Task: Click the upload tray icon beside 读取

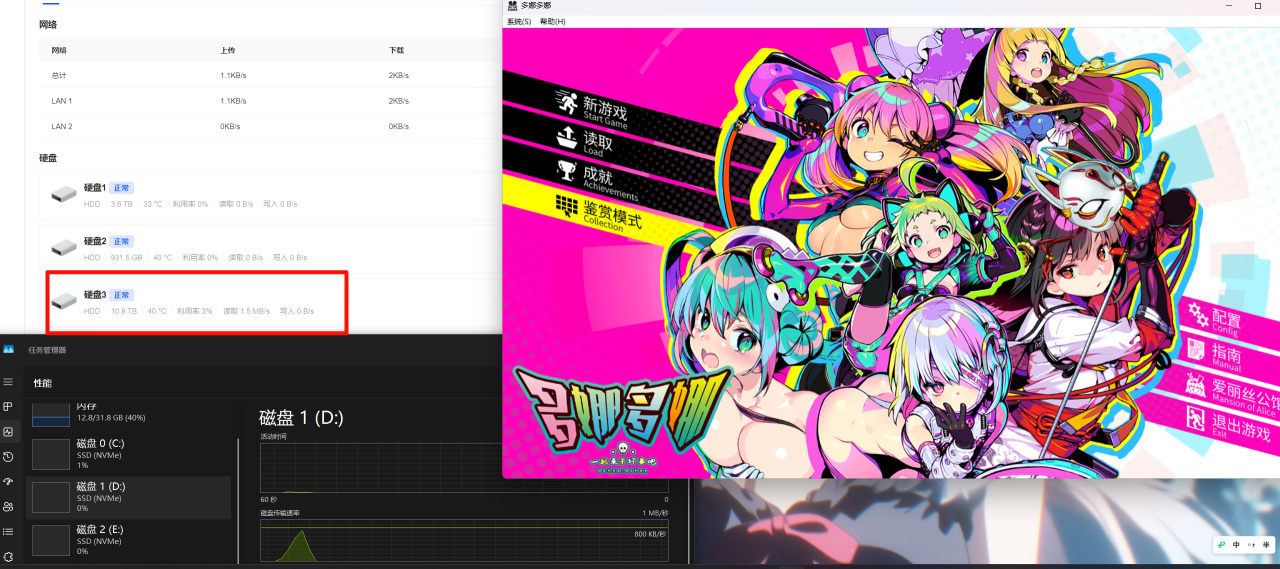Action: 566,135
